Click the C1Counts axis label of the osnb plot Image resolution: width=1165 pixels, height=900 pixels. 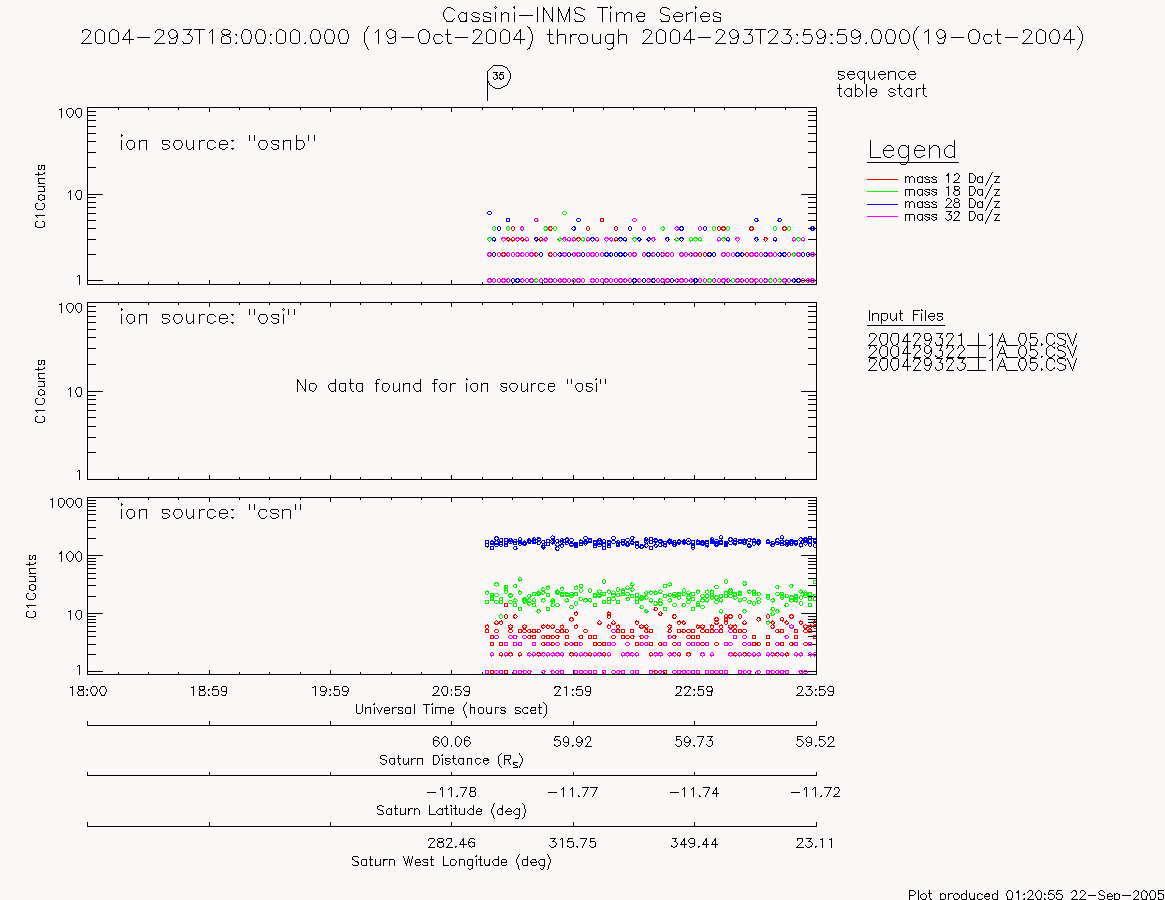coord(40,196)
